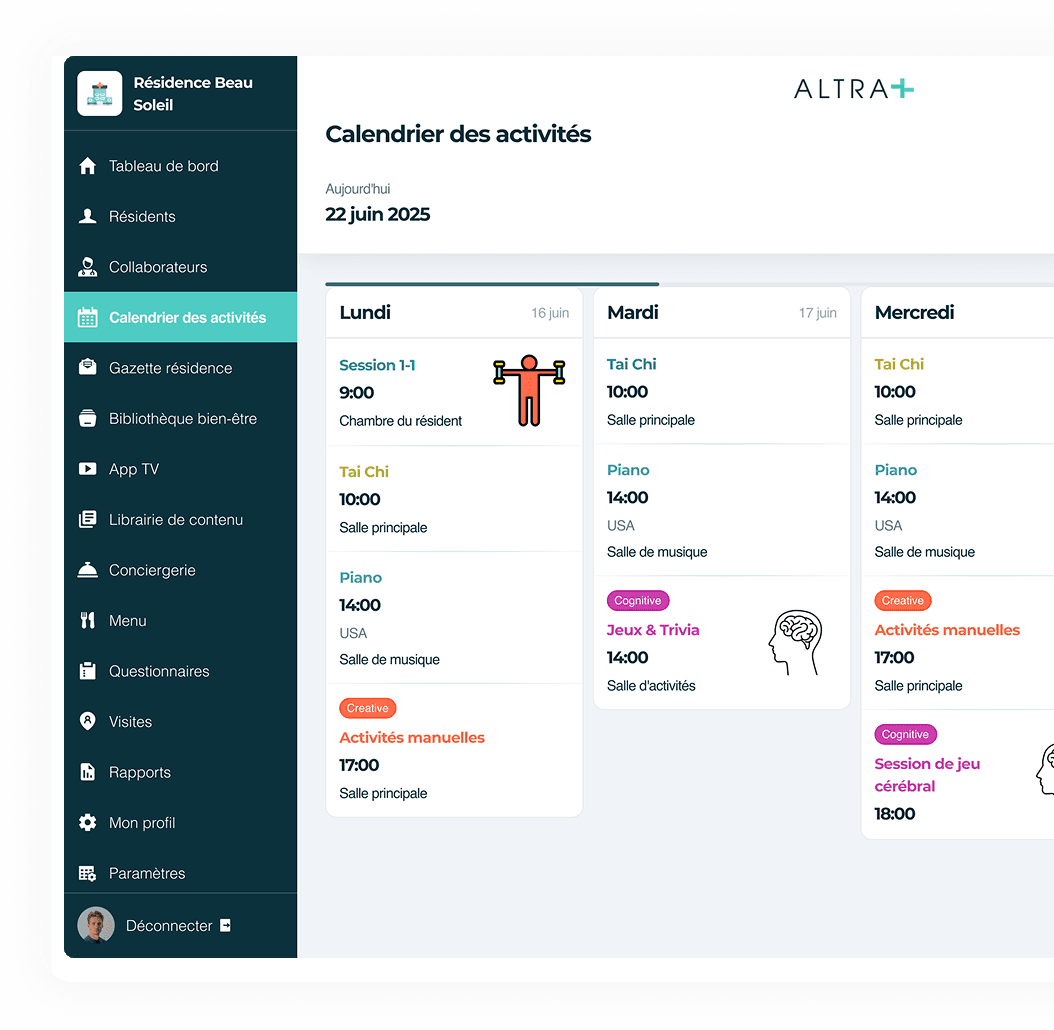Click the Tableau de bord home icon
Image resolution: width=1054 pixels, height=1030 pixels.
(x=88, y=166)
